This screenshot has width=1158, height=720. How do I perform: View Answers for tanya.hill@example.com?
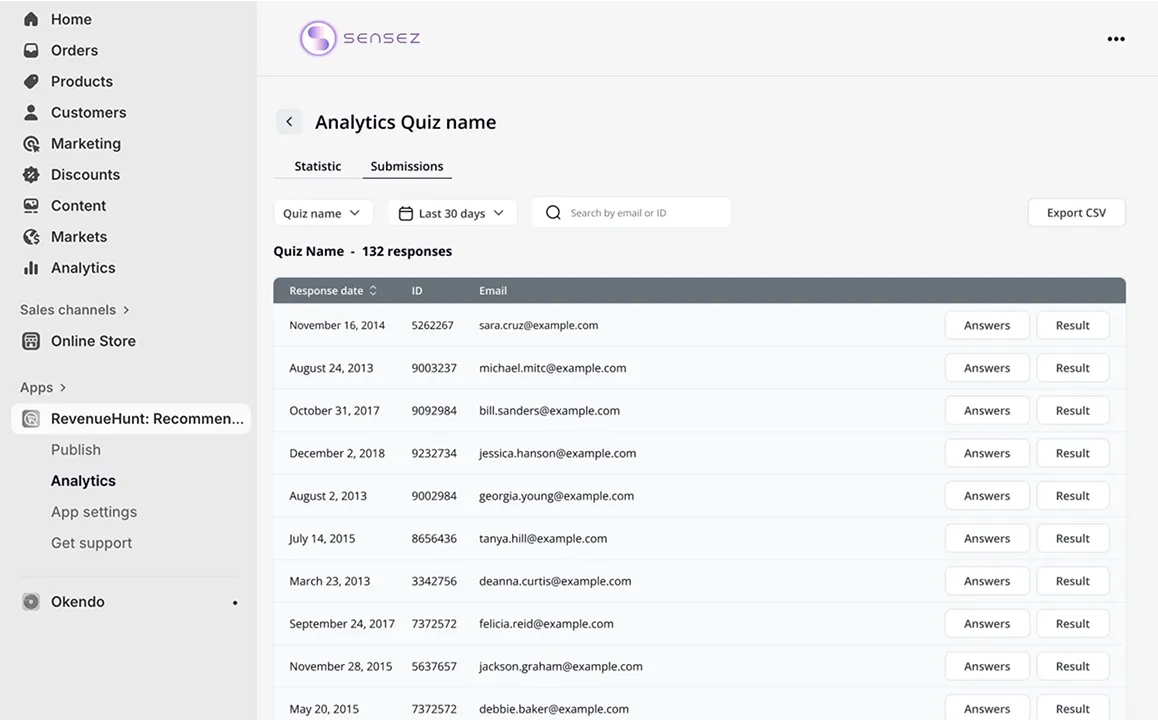[987, 538]
